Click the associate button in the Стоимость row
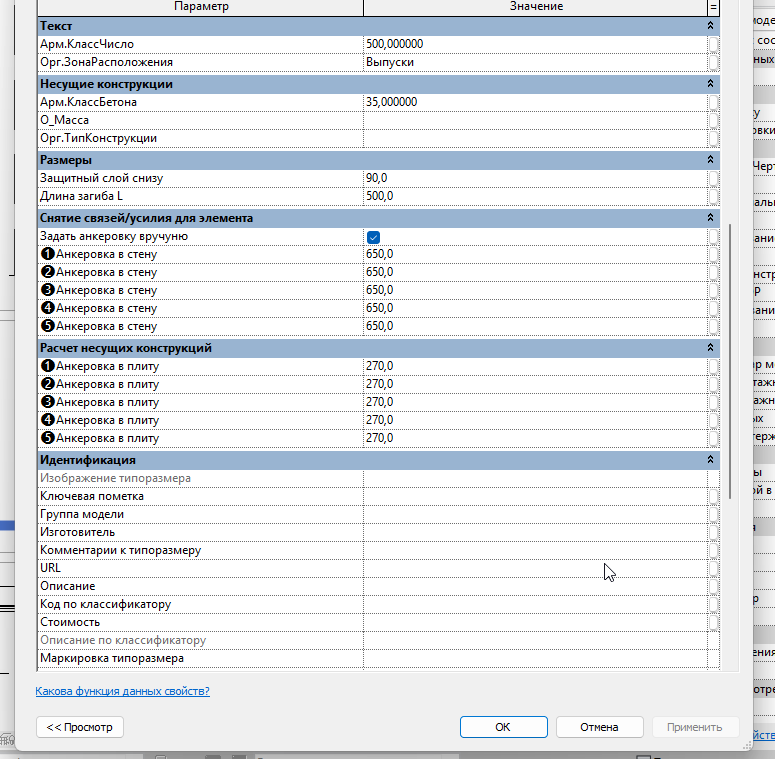This screenshot has height=759, width=775. click(713, 623)
